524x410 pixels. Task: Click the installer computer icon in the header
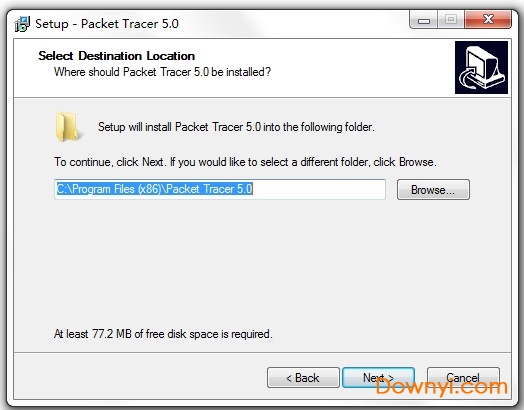pyautogui.click(x=481, y=67)
